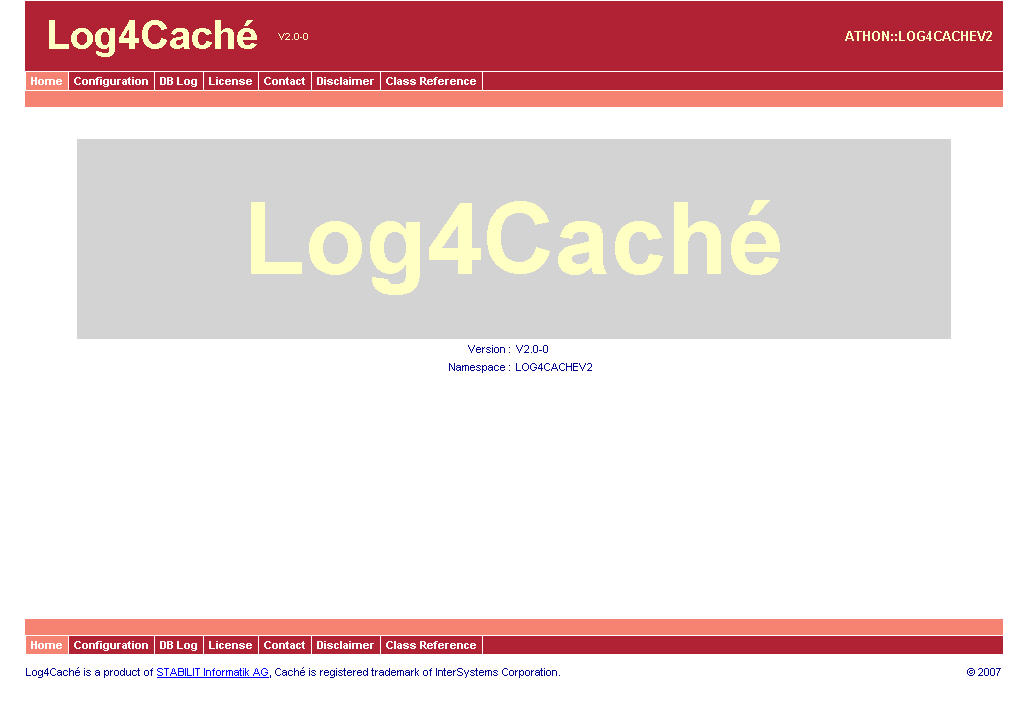This screenshot has width=1029, height=712.
Task: Click the Log4Caché title in the red header
Action: tap(152, 35)
